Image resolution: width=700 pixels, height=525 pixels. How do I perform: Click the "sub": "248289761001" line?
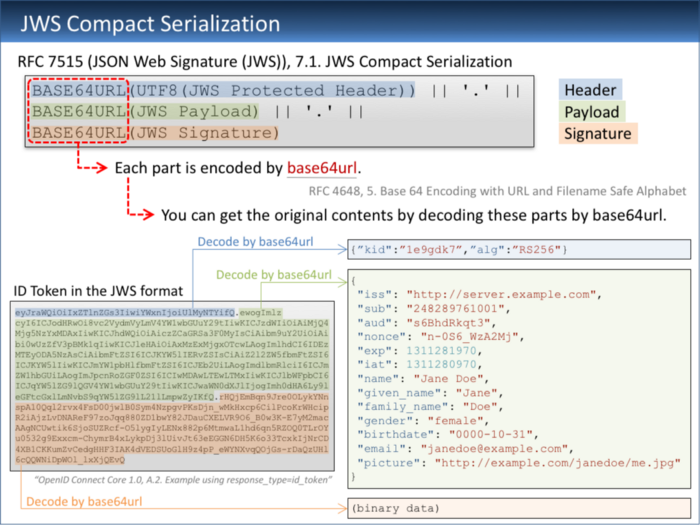point(433,308)
